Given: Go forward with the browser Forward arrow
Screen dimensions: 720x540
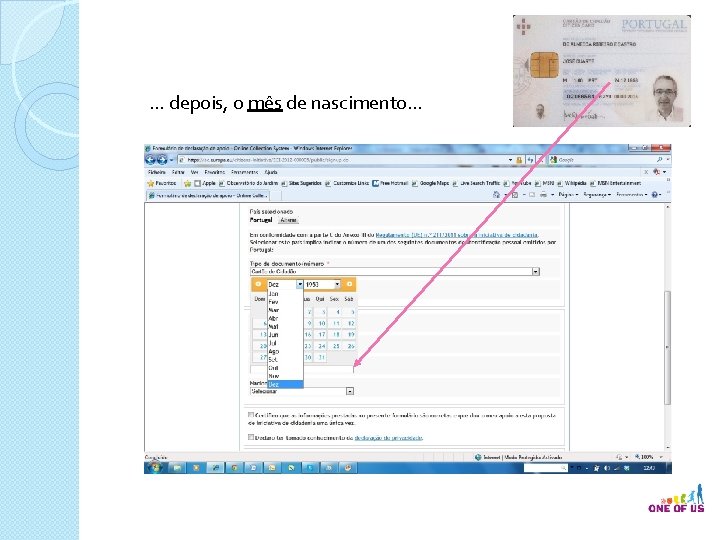Looking at the screenshot, I should click(x=161, y=159).
